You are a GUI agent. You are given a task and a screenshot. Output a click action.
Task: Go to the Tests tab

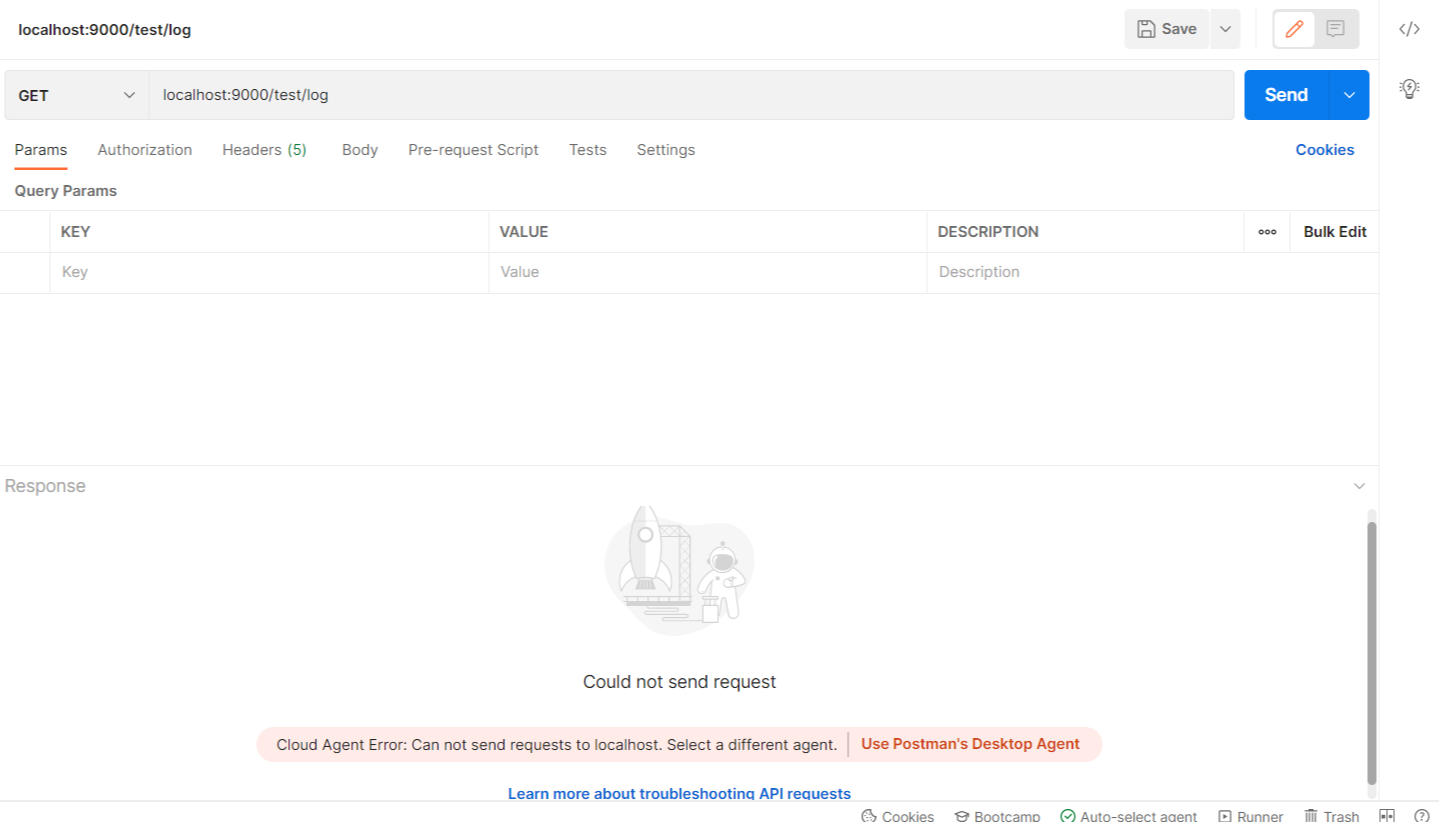(x=588, y=150)
